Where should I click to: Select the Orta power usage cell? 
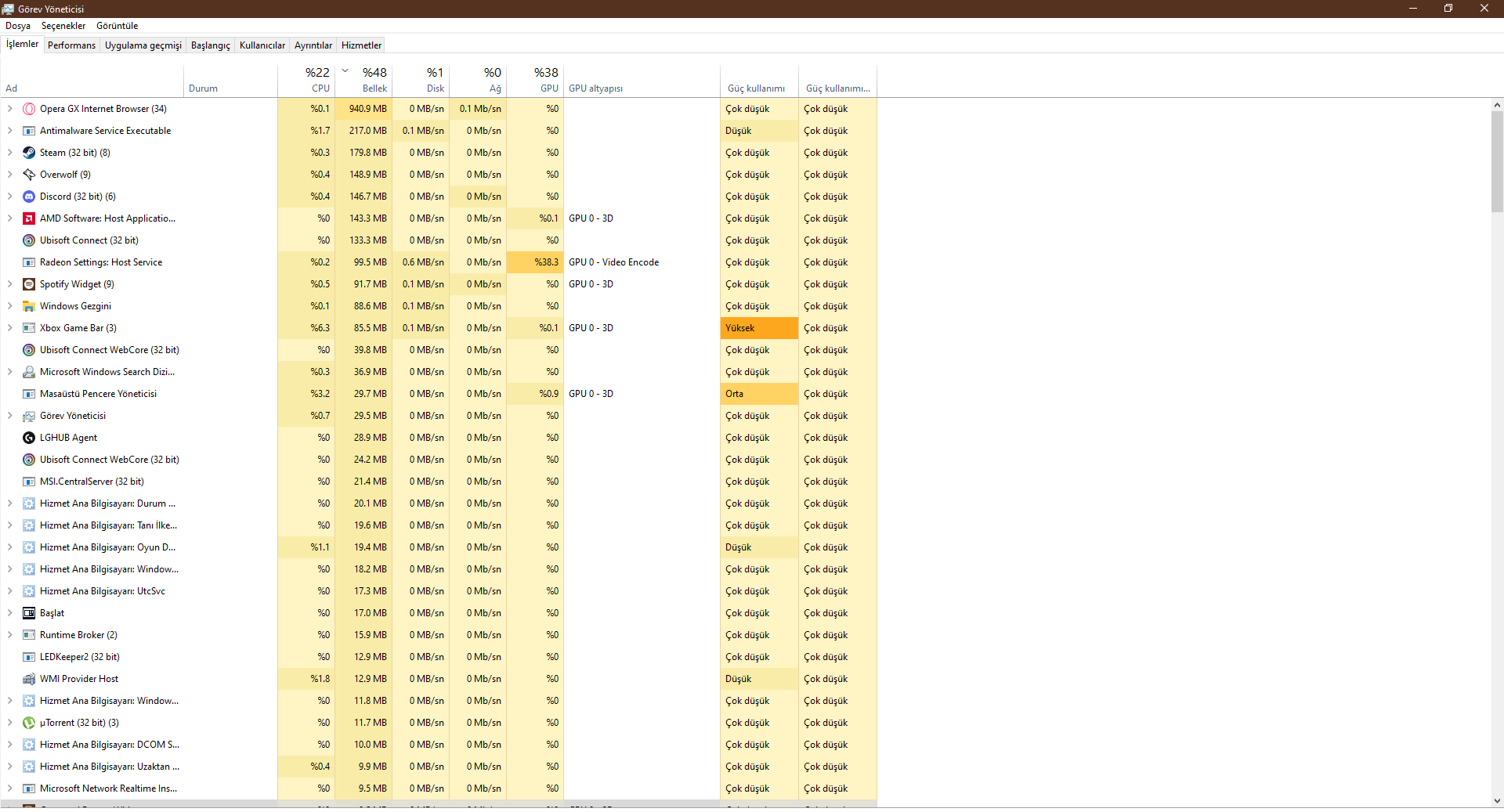[x=759, y=394]
